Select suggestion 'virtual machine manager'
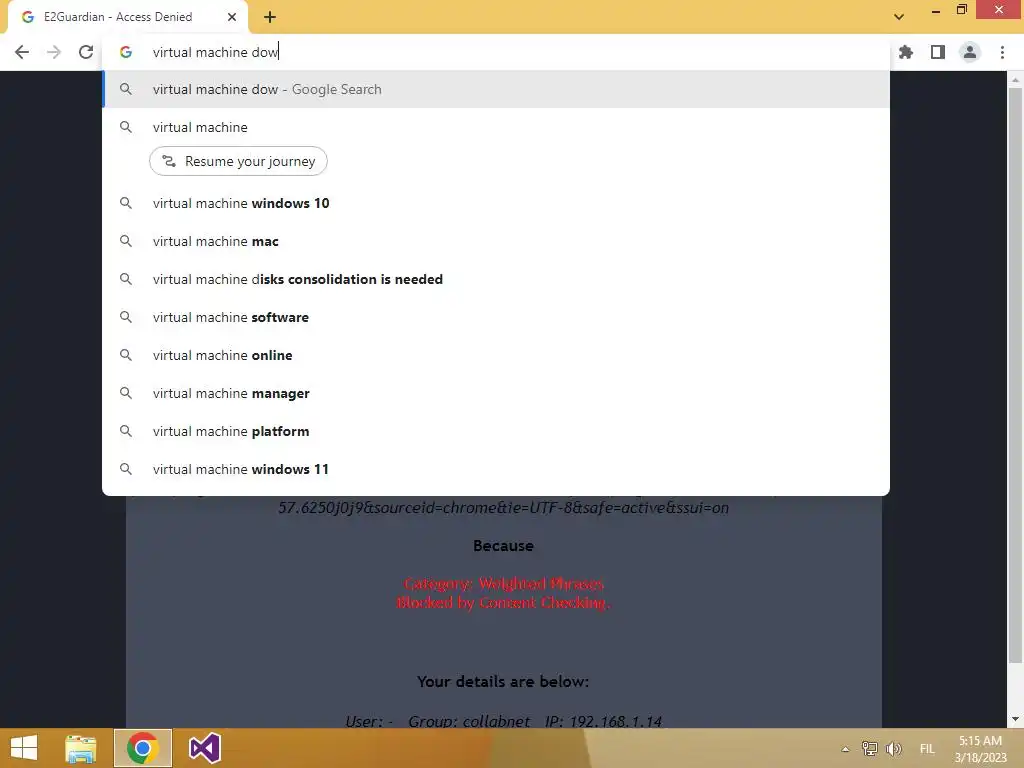 [496, 393]
